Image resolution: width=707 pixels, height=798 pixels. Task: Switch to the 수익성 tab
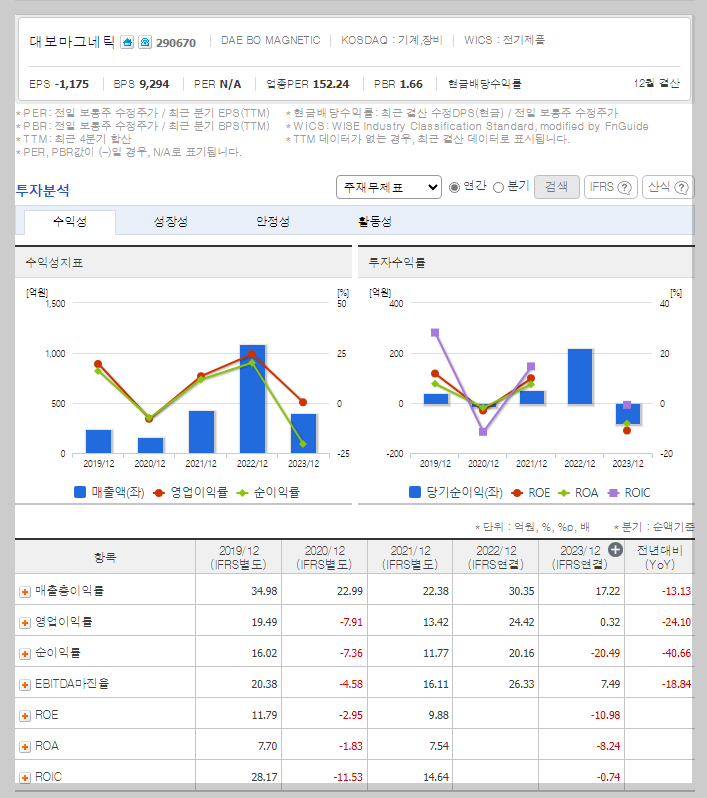tap(70, 222)
